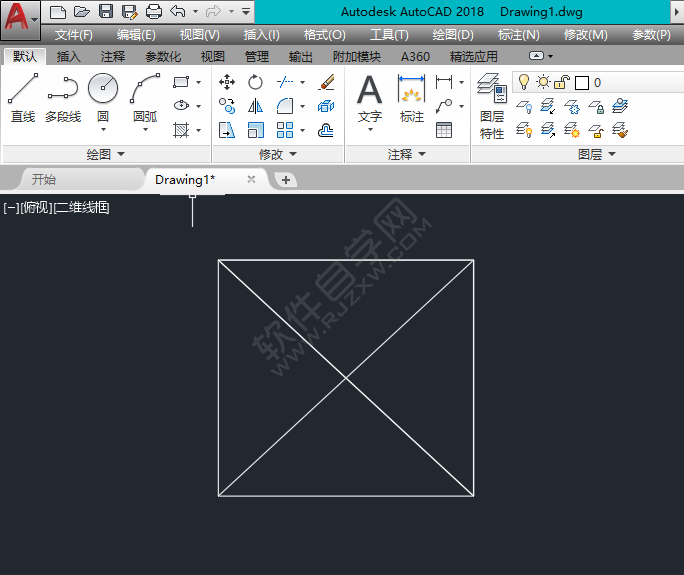Click the [二维线框] visual style control
Viewport: 684px width, 575px height.
(82, 208)
